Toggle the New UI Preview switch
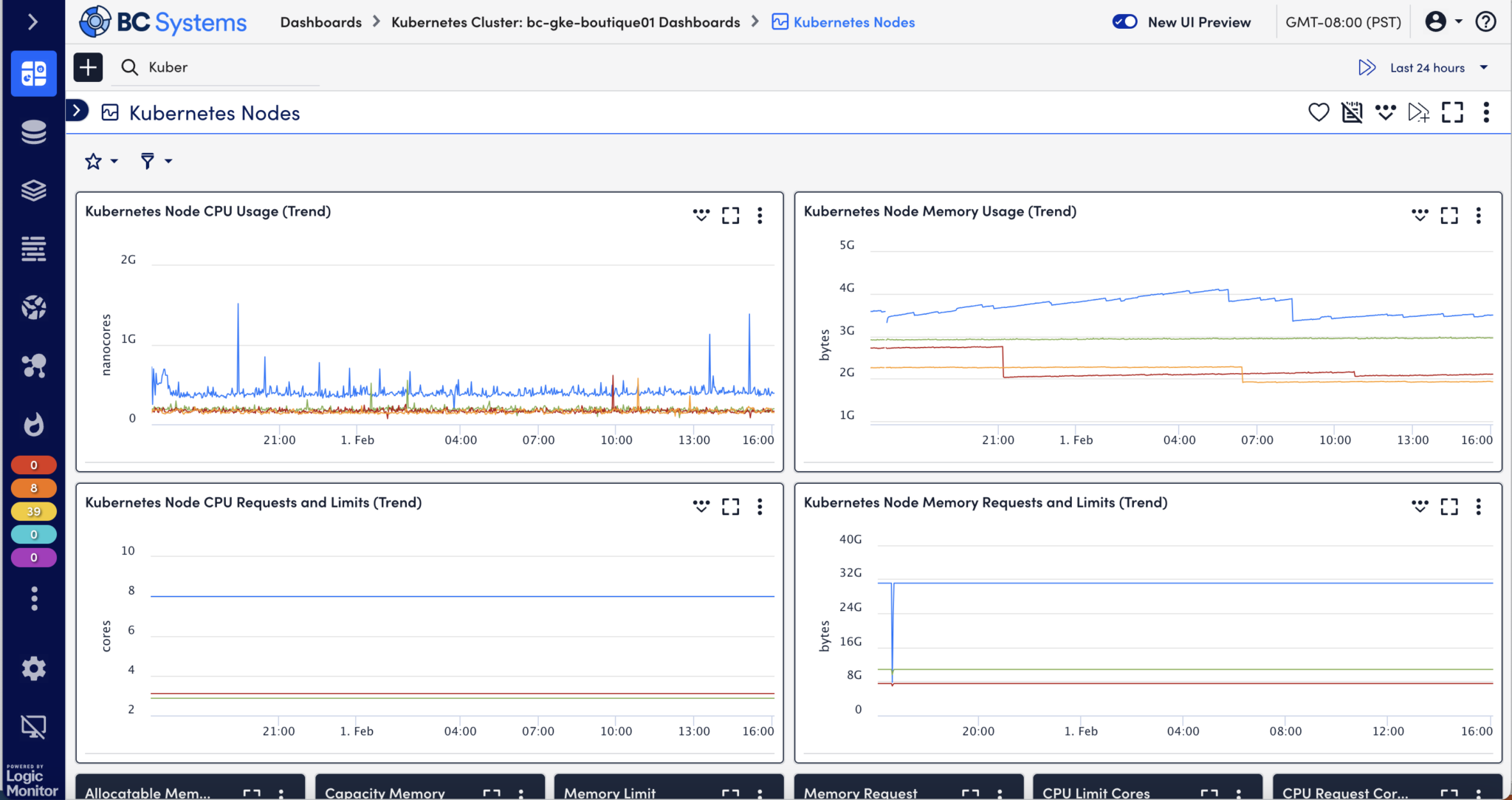 click(x=1124, y=21)
